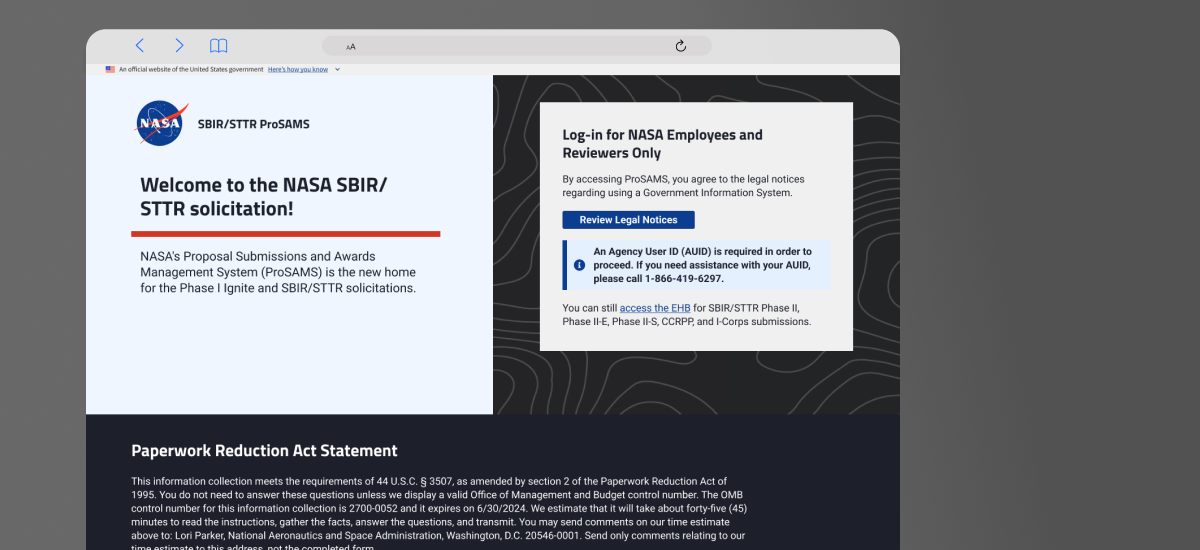This screenshot has height=550, width=1200.
Task: Click the Paperwork Reduction Act body paragraph
Action: 439,515
